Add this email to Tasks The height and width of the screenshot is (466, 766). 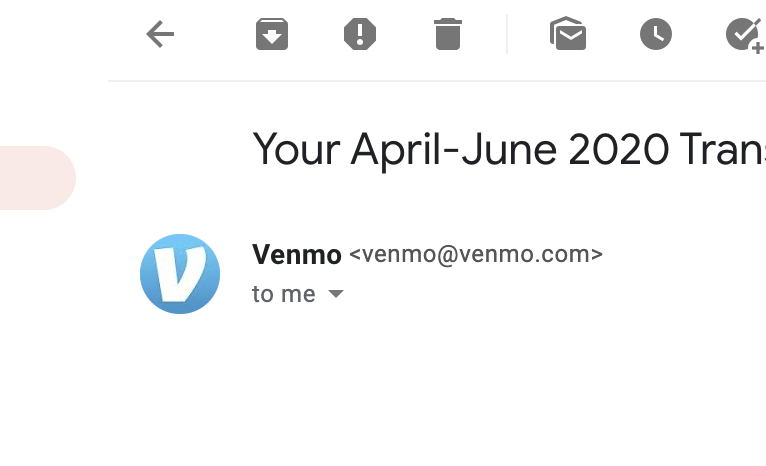pos(745,35)
